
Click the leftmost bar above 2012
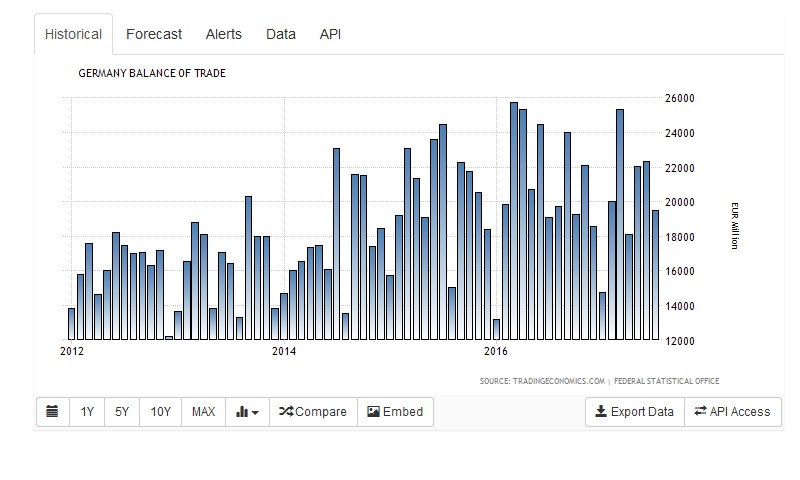tap(71, 324)
